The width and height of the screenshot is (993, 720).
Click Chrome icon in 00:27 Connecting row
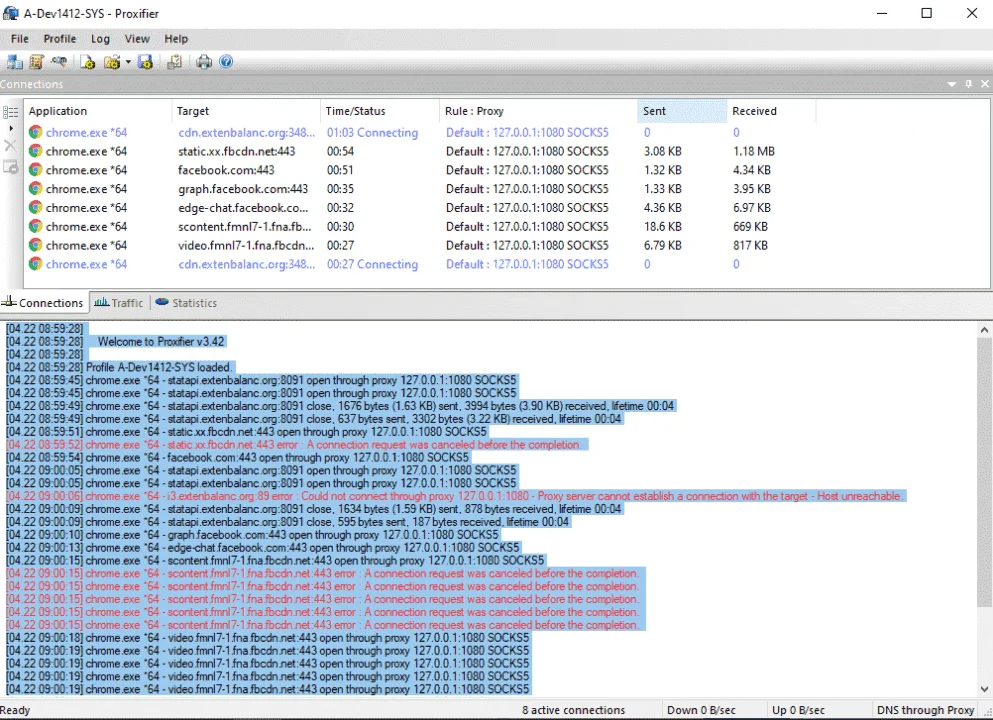[x=35, y=264]
